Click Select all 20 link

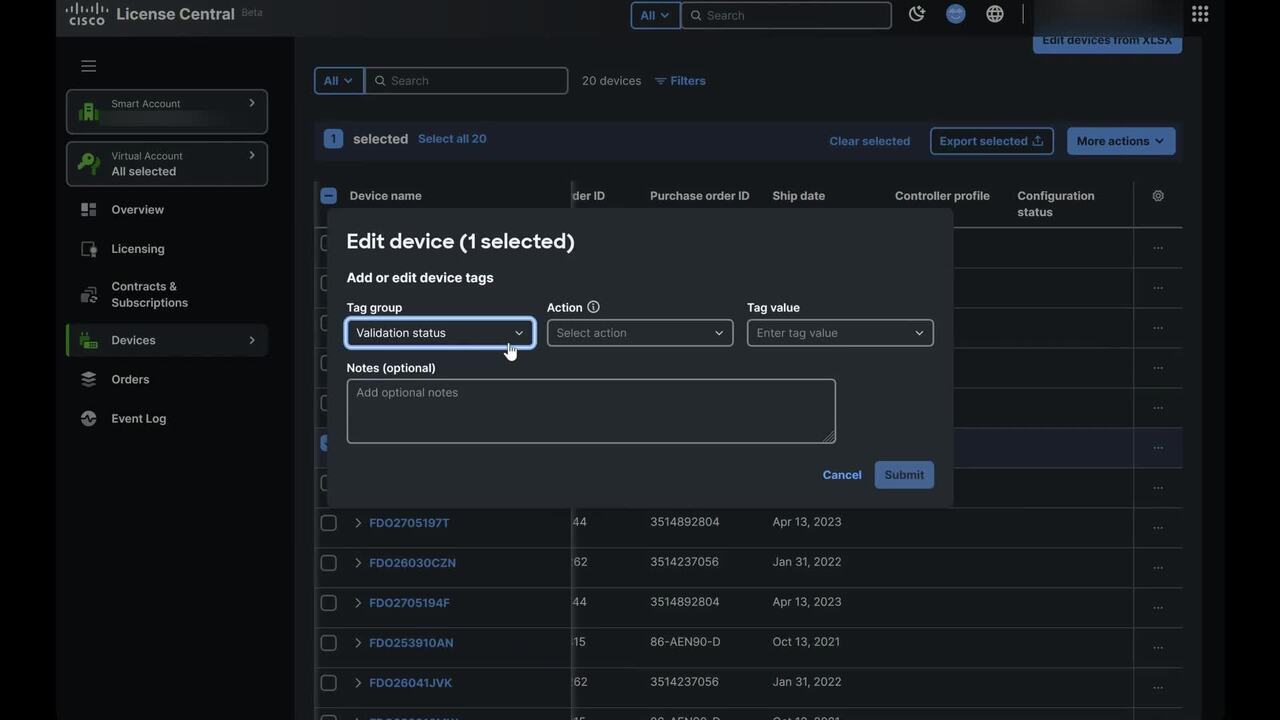(x=452, y=139)
